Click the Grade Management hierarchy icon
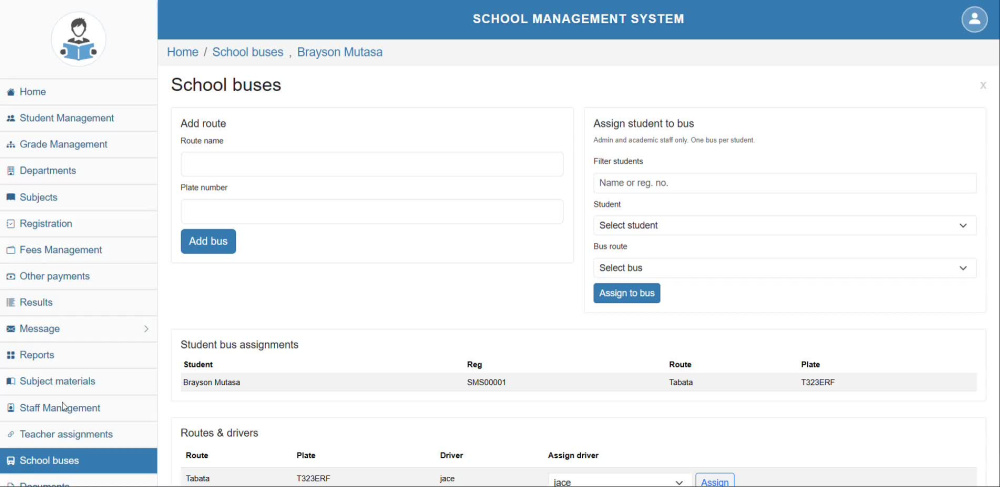The image size is (1000, 487). coord(10,145)
